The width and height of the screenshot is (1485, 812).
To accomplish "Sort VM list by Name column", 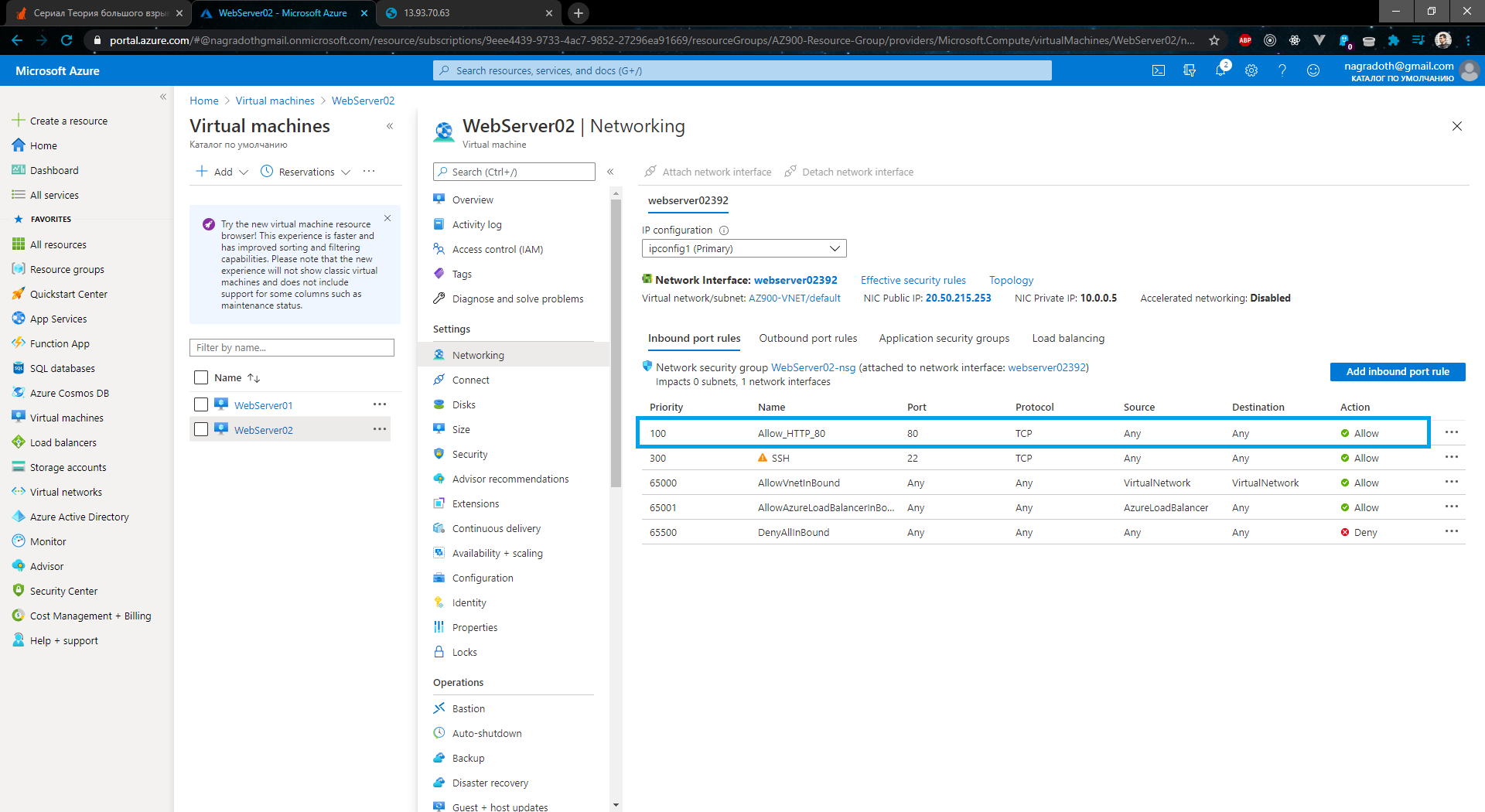I will [237, 377].
